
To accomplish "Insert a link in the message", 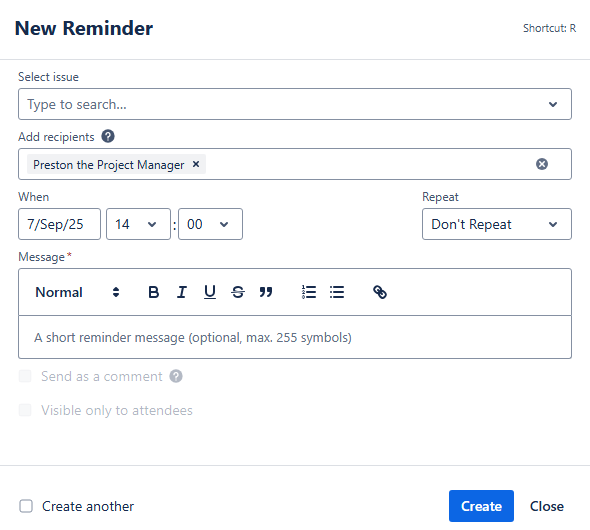I will coord(380,292).
